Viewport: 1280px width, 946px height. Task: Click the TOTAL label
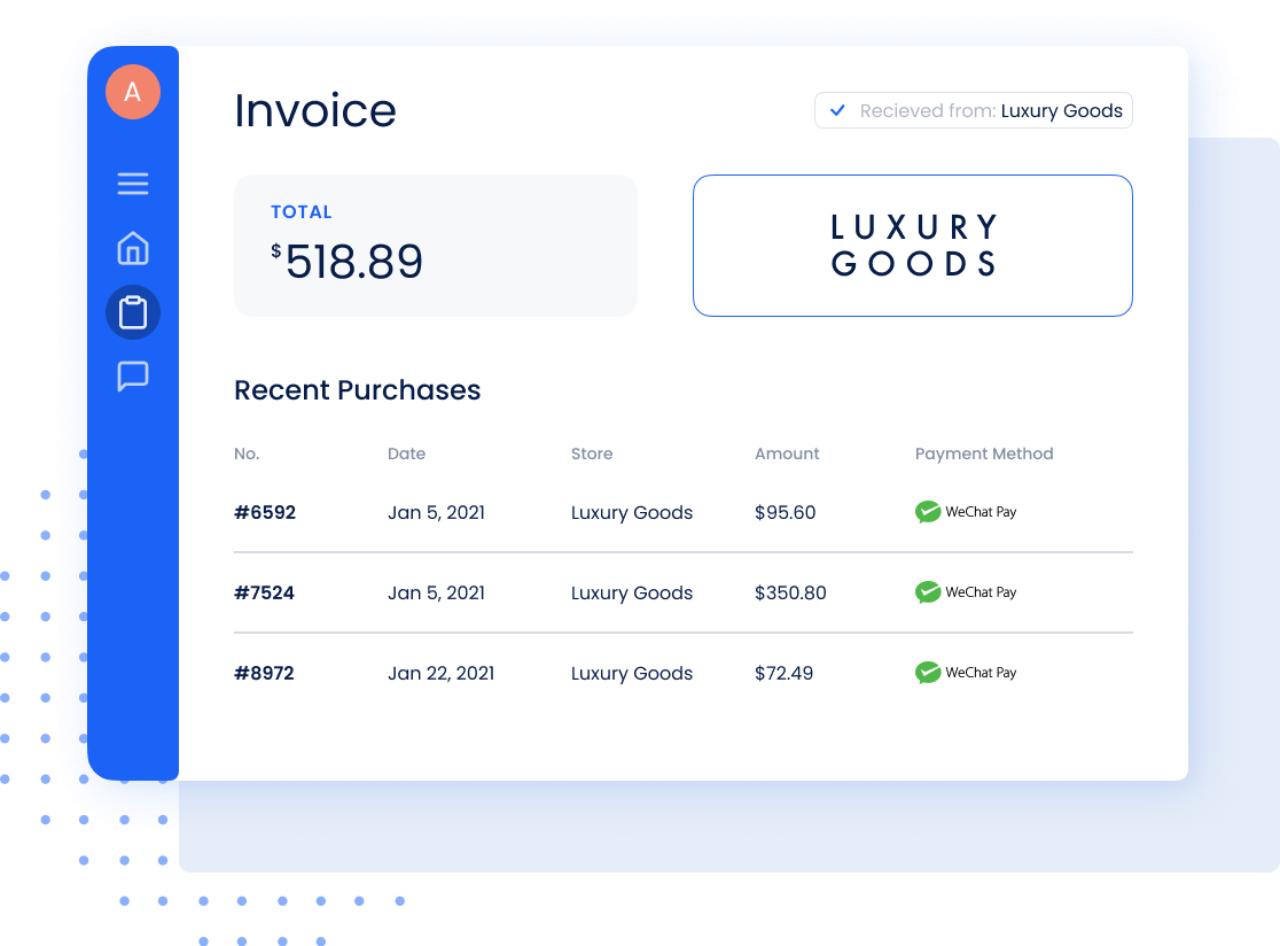301,212
